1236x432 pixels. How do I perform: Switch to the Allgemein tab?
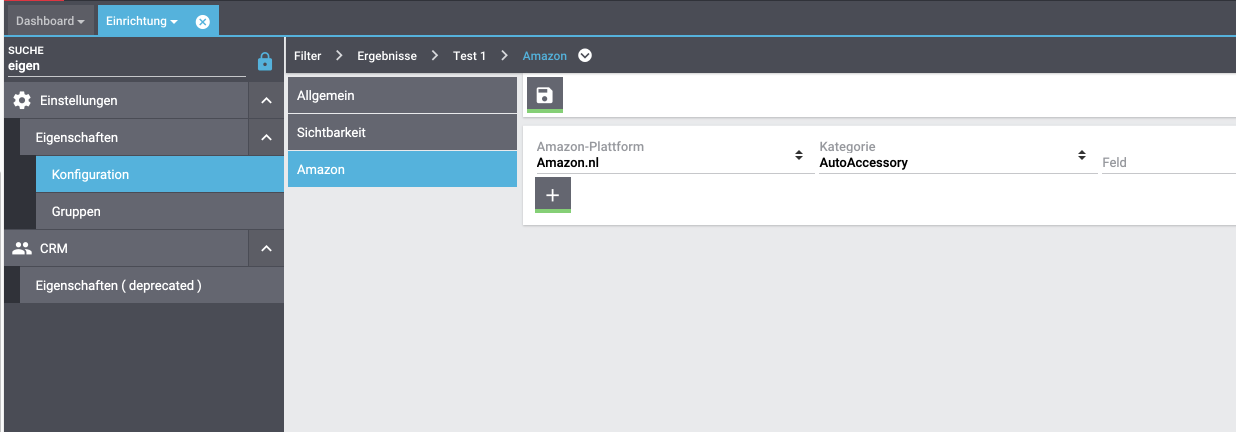[402, 96]
